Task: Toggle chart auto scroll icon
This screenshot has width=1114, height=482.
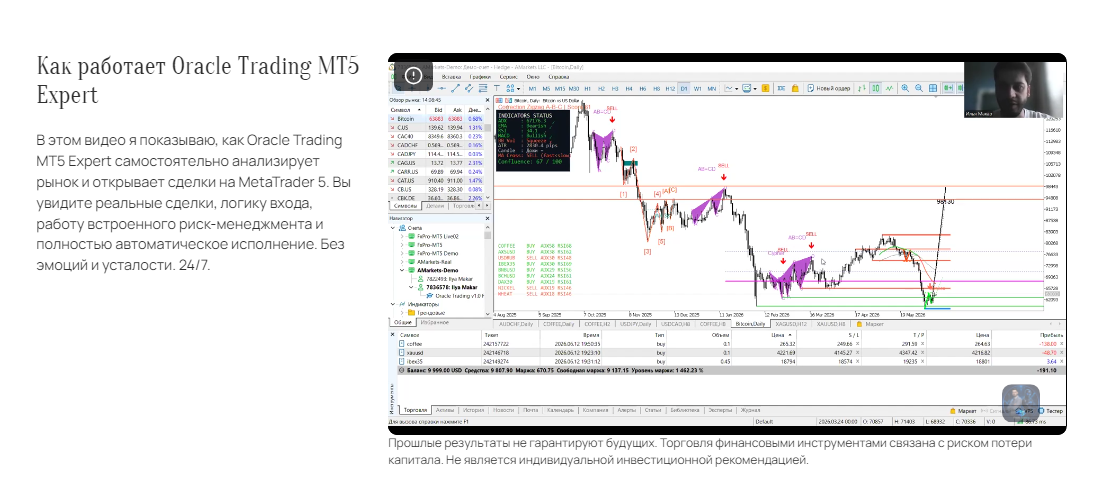Action: [x=948, y=88]
